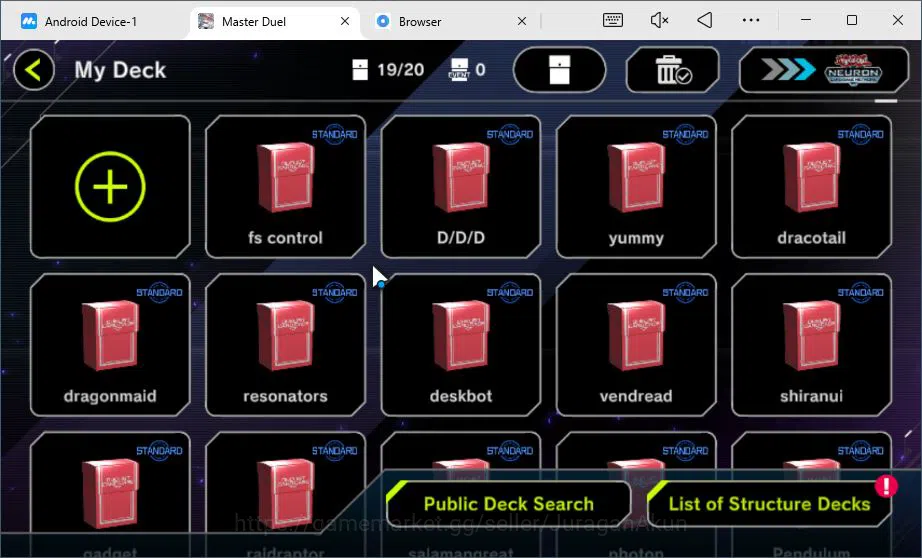This screenshot has width=922, height=558.
Task: Select the dragonmaid deck
Action: (110, 345)
